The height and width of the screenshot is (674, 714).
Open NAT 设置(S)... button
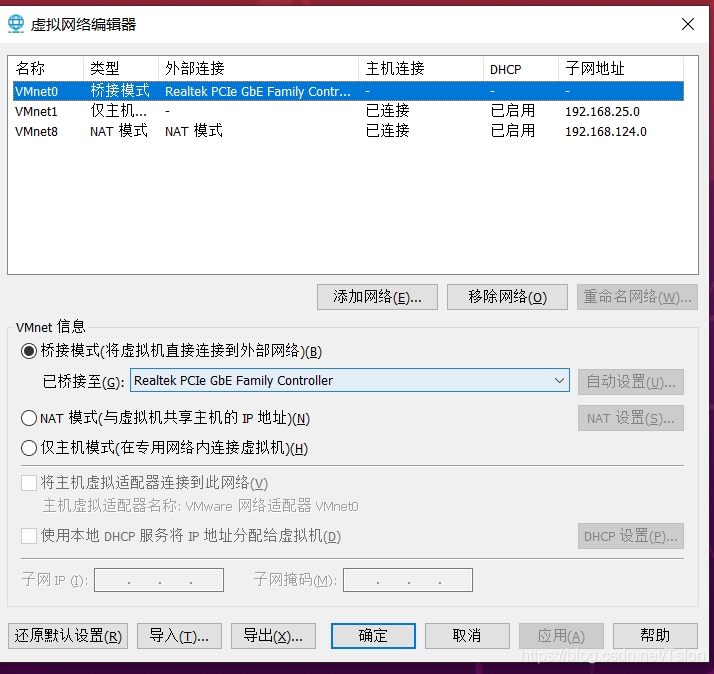click(x=631, y=418)
